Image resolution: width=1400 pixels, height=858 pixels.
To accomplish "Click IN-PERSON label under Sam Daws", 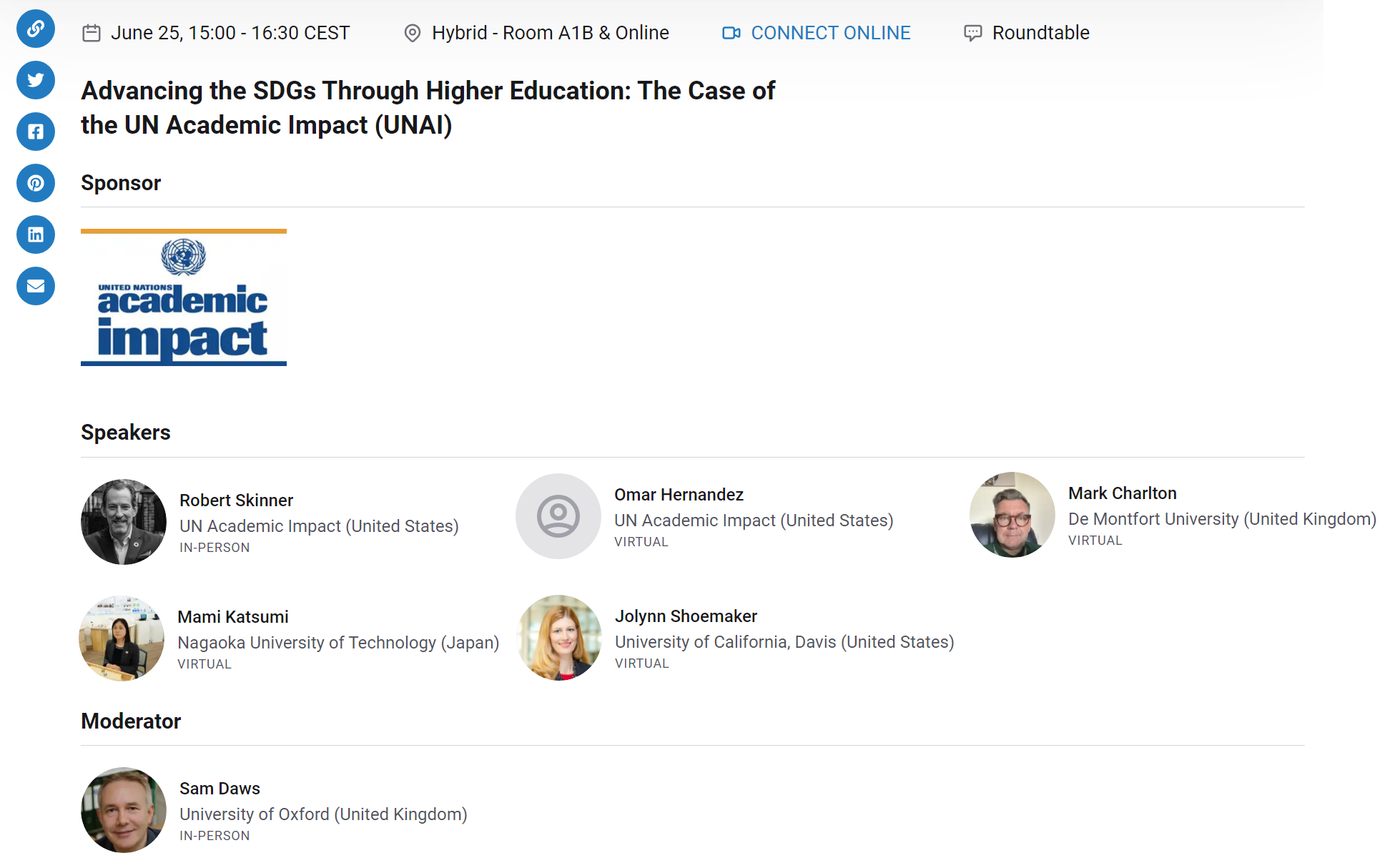I will pos(215,836).
